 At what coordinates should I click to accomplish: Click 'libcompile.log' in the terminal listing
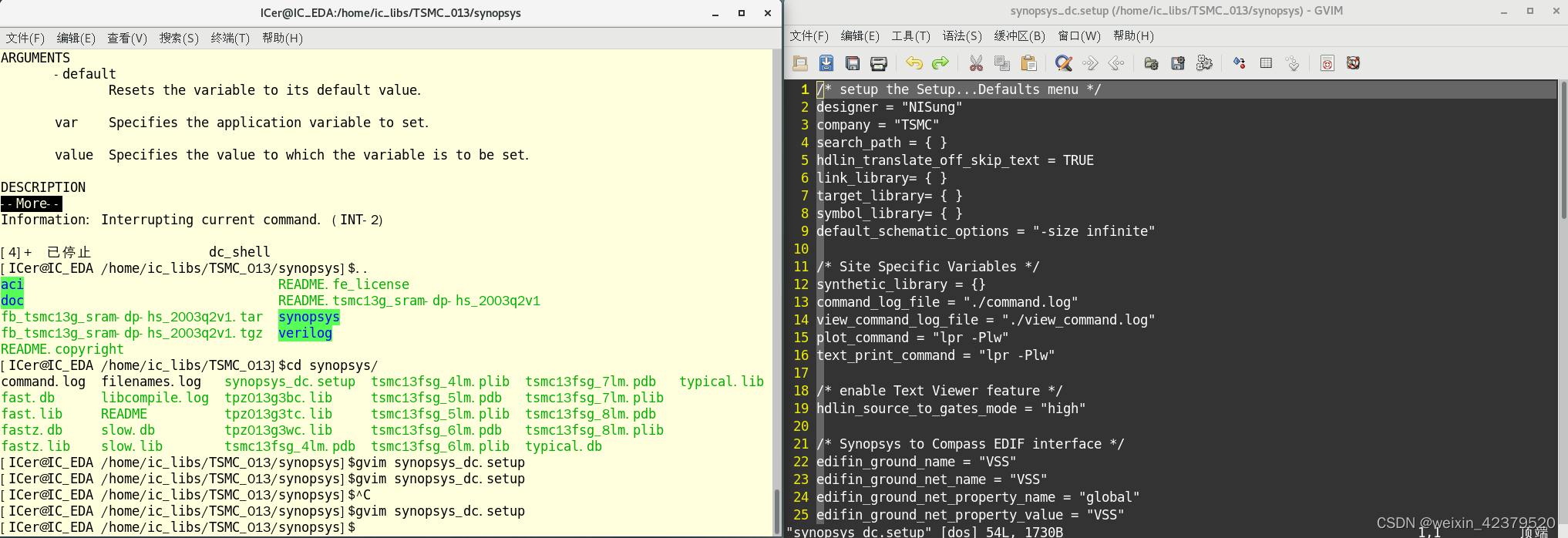155,398
